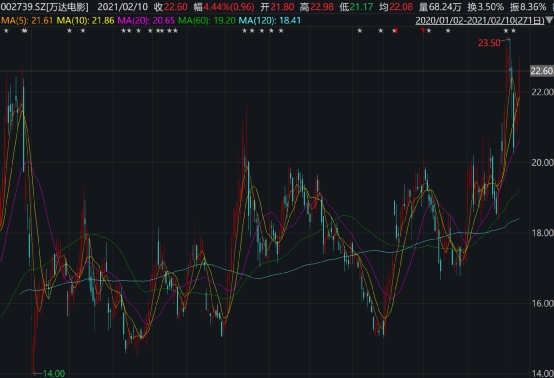Open the date range dropdown triangle

click(550, 20)
